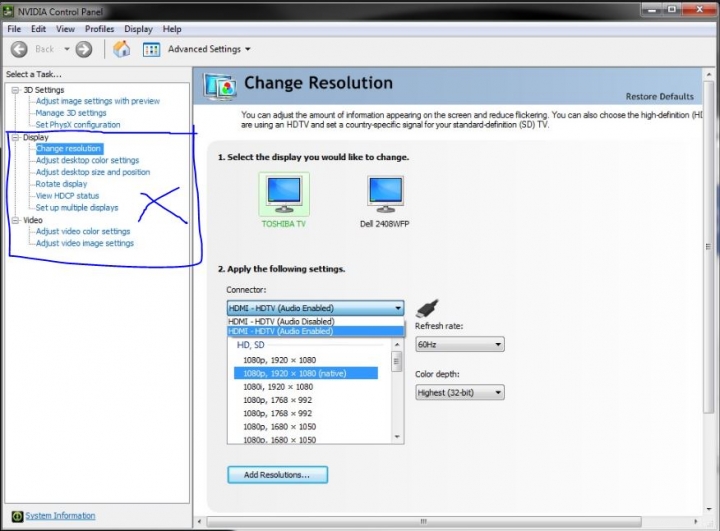Click the Change Resolution header icon
Viewport: 720px width, 531px height.
point(220,86)
